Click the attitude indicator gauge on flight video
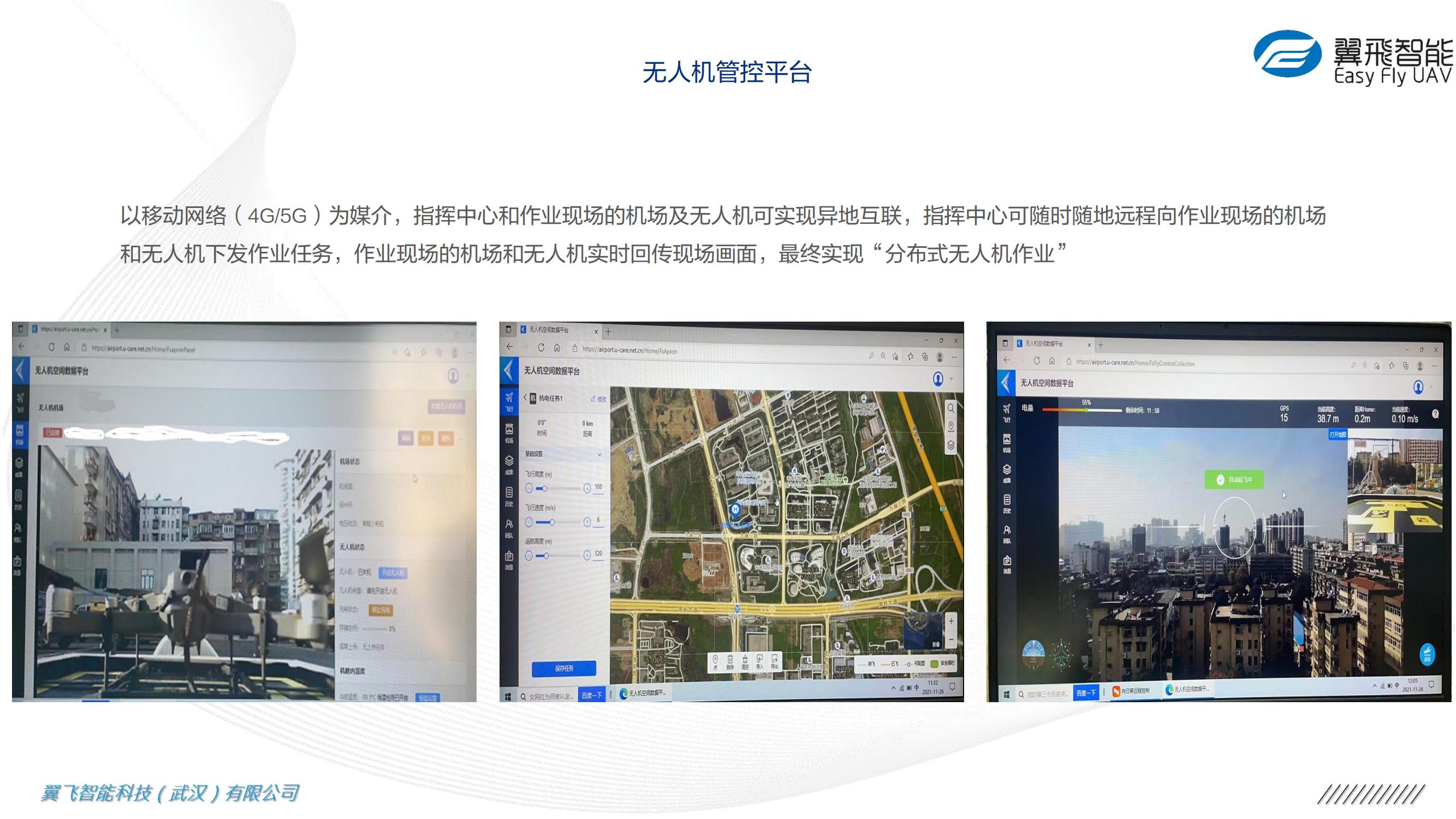Screen dimensions: 1456x819 [x=1034, y=655]
